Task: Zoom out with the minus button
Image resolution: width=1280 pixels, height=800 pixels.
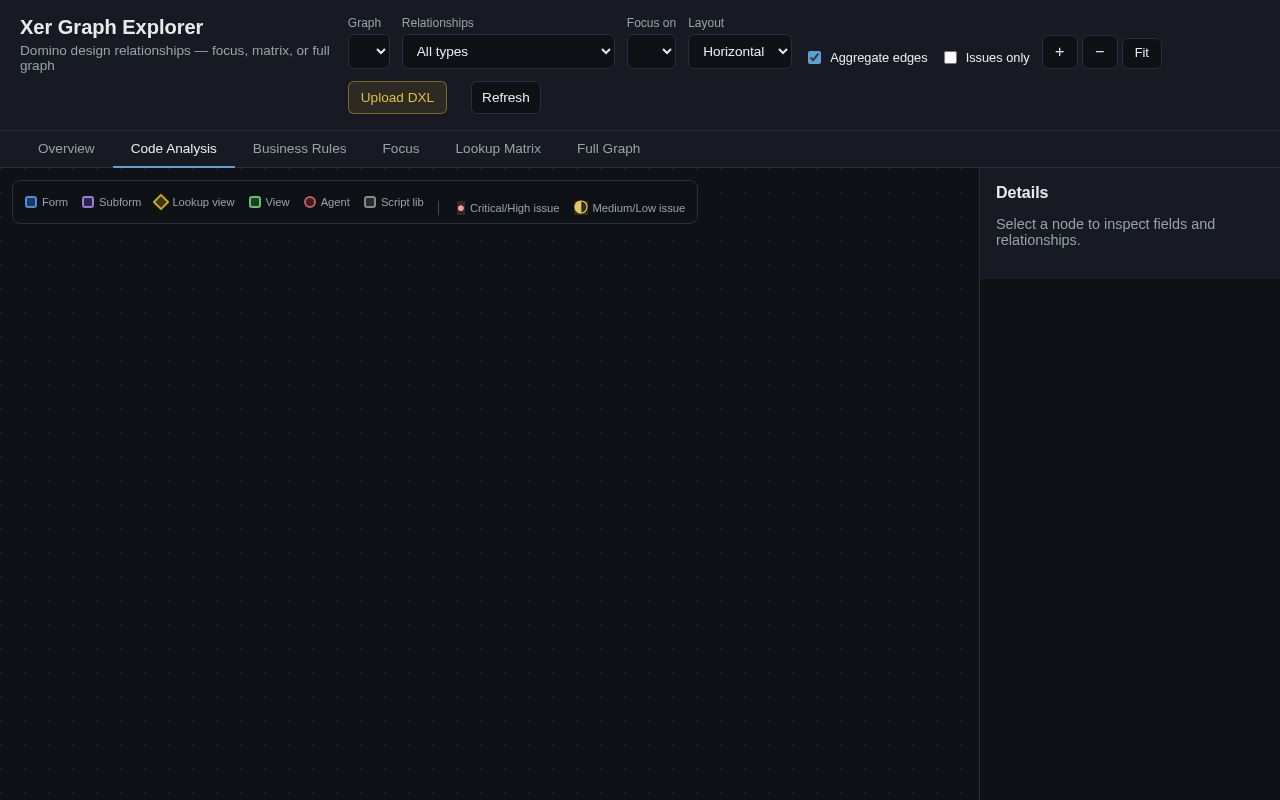Action: (1100, 52)
